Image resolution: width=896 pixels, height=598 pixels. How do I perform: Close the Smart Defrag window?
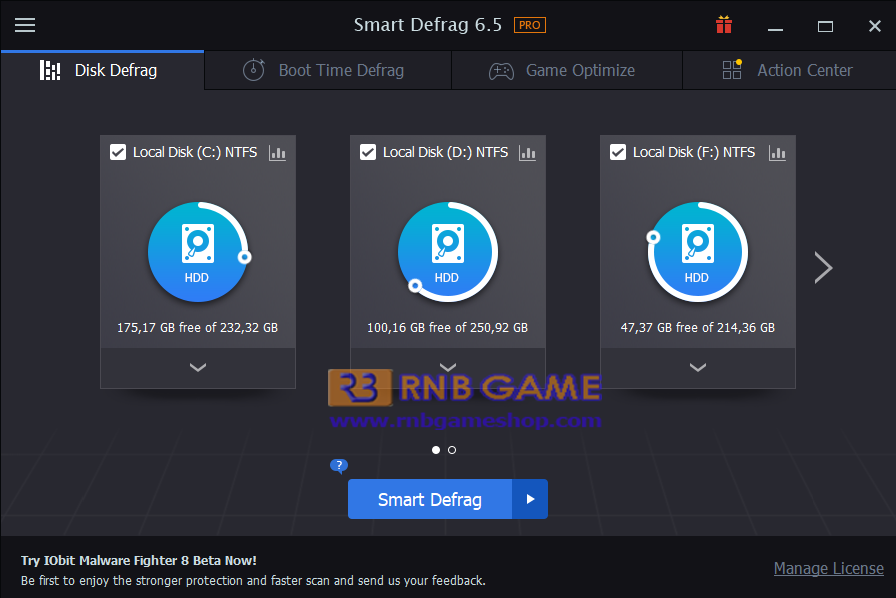875,26
